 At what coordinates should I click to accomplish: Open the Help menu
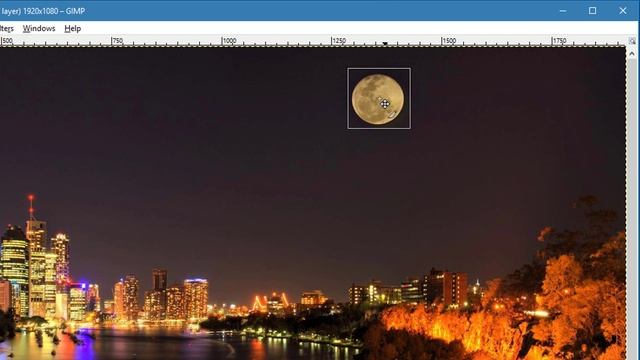pyautogui.click(x=73, y=29)
